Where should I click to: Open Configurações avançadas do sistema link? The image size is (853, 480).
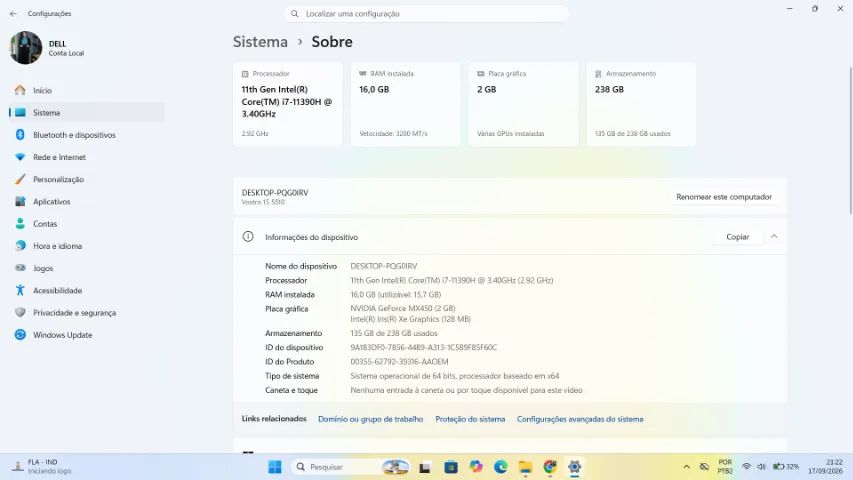coord(580,419)
